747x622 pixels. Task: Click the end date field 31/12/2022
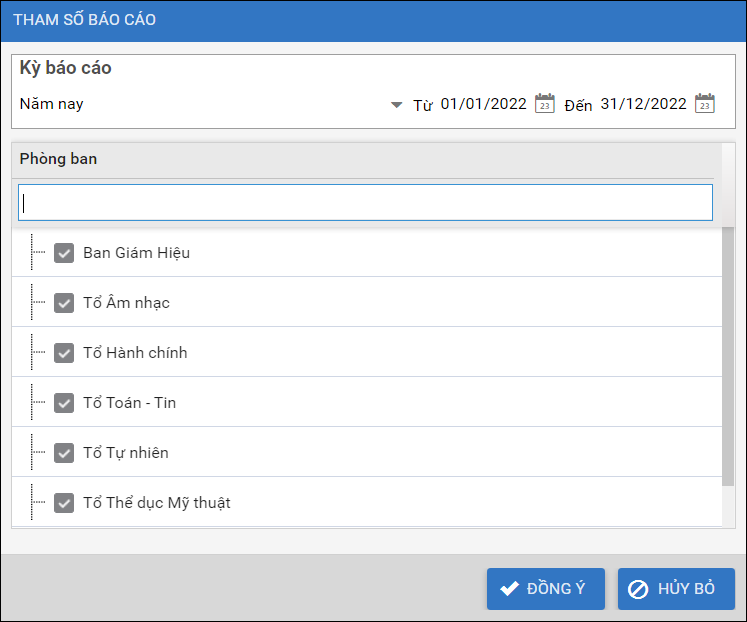click(x=643, y=104)
